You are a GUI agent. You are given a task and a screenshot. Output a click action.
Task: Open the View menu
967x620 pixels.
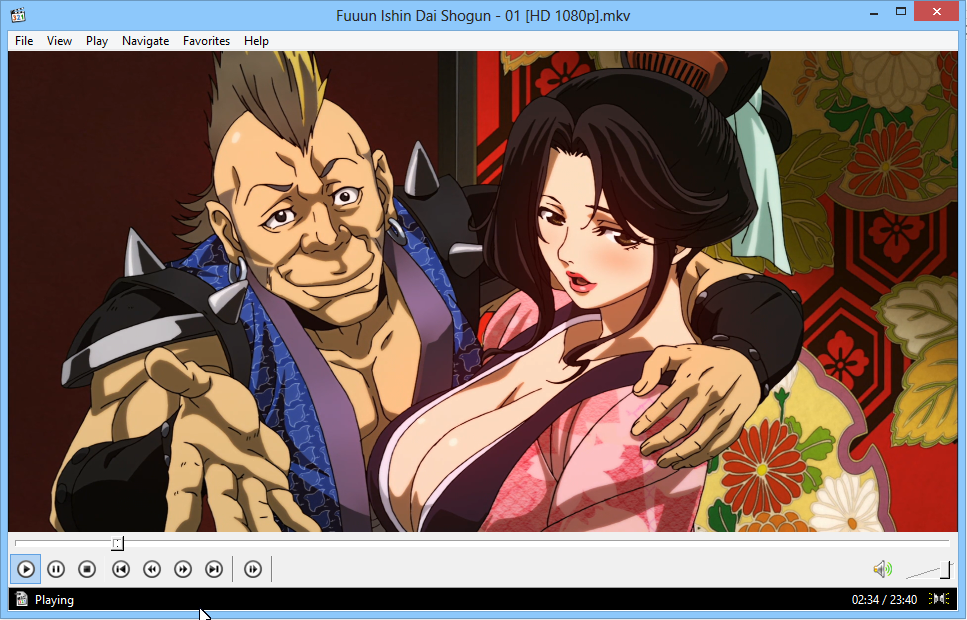pyautogui.click(x=59, y=41)
